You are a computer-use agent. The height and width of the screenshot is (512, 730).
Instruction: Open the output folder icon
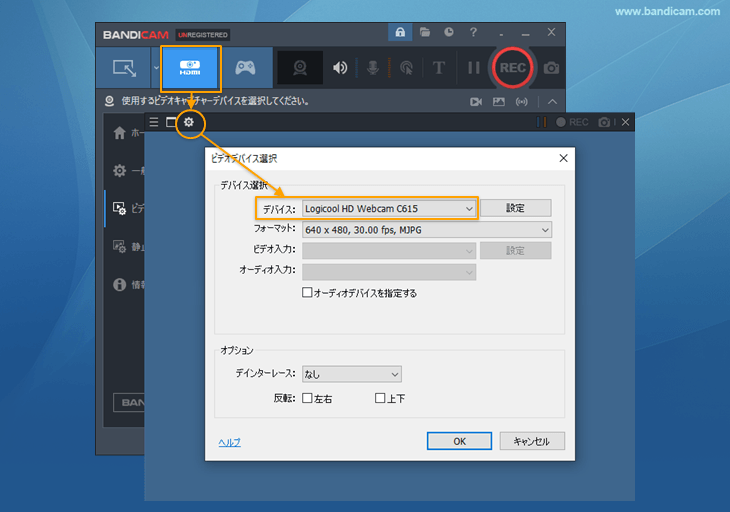pos(425,33)
